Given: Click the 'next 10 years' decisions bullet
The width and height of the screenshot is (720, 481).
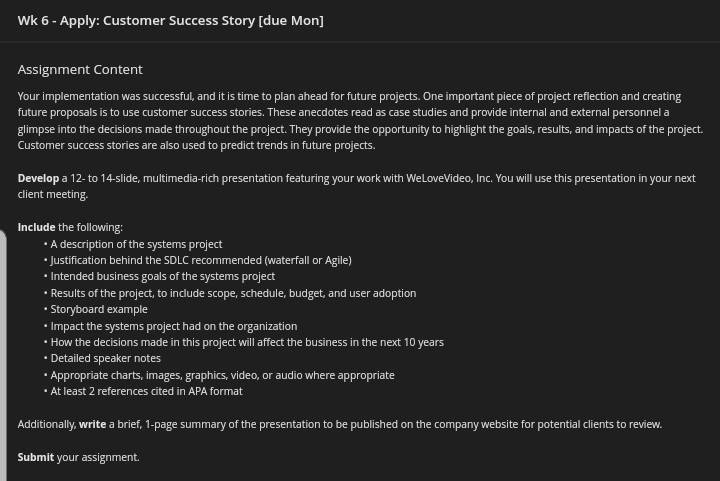Looking at the screenshot, I should coord(247,342).
